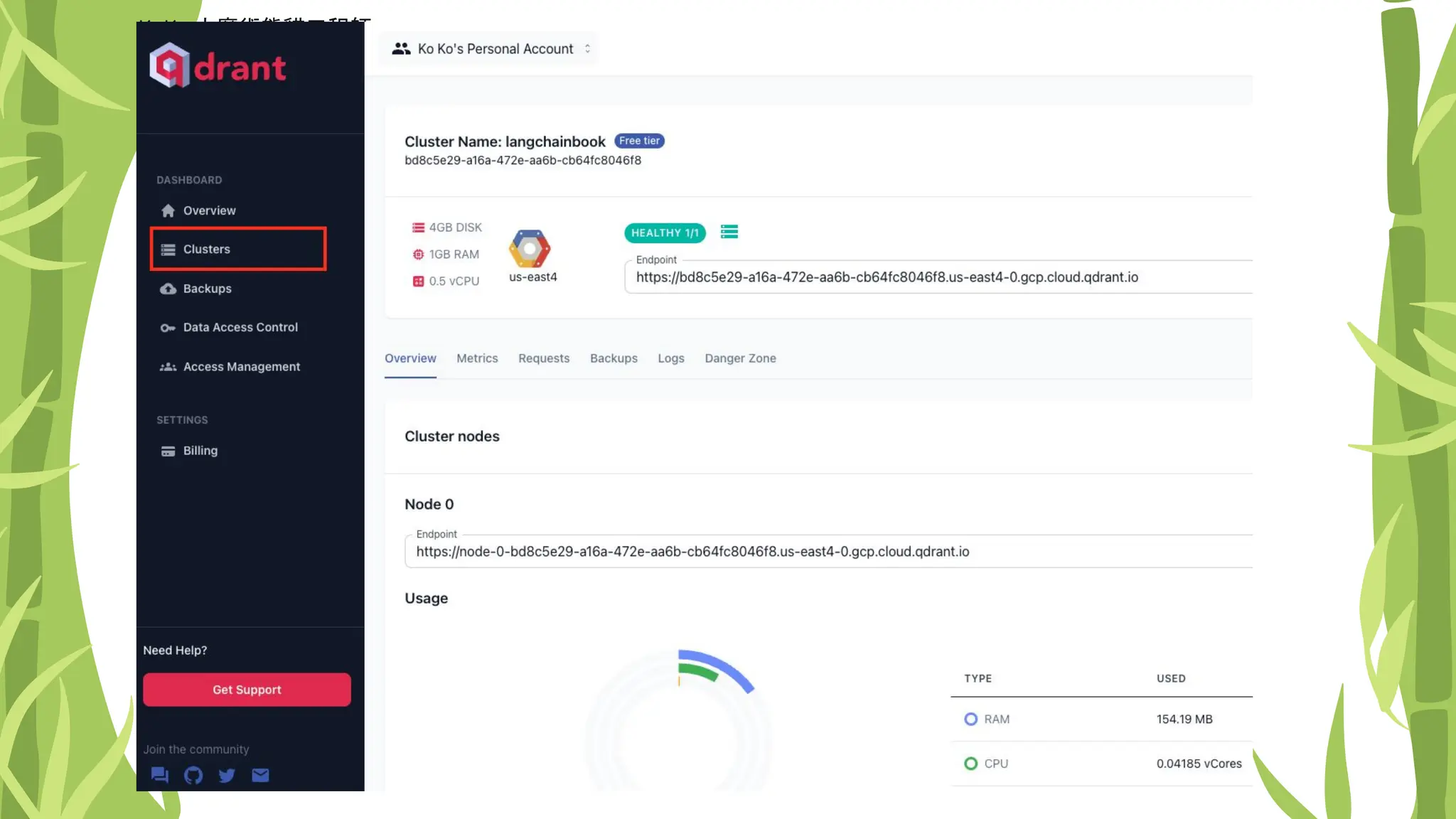Click the email envelope icon
The image size is (1456, 819).
point(260,775)
